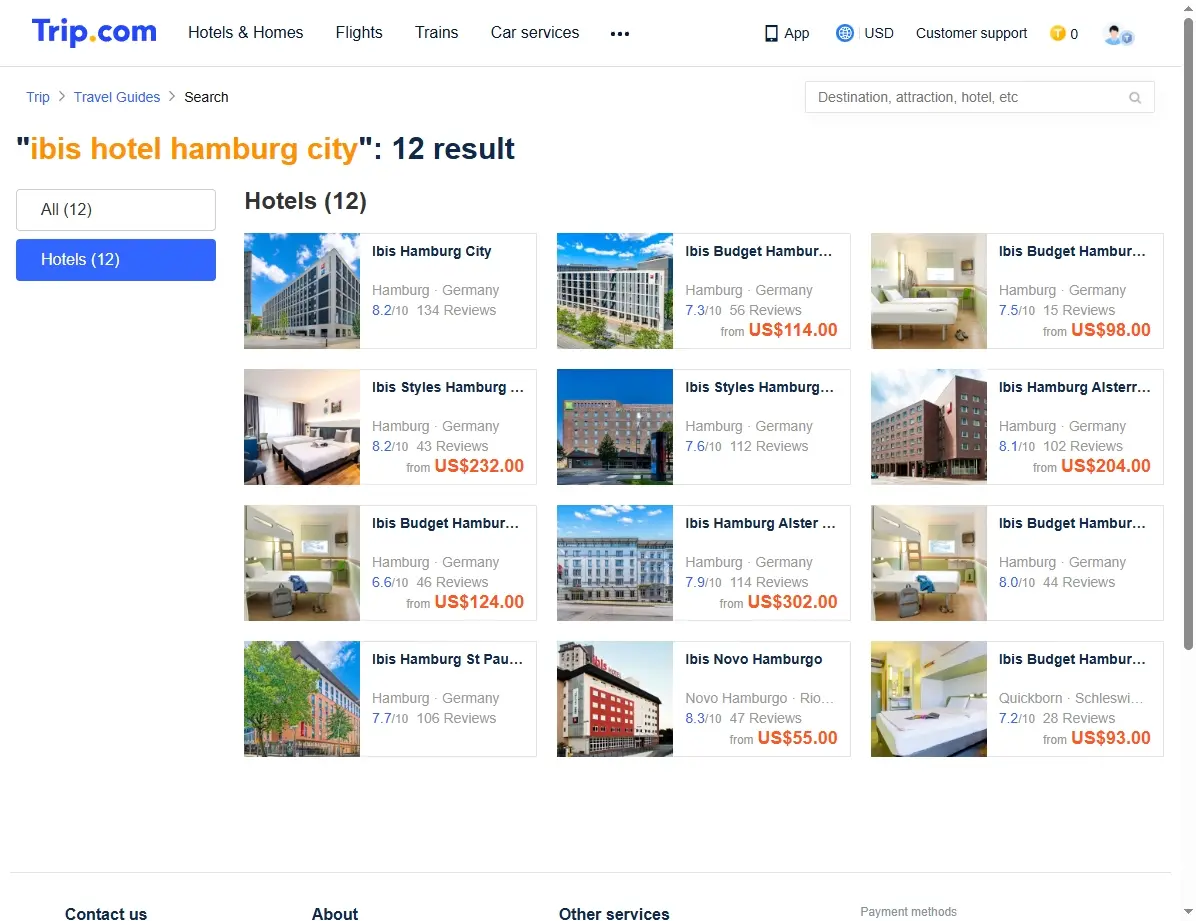Go to Trip breadcrumb link
This screenshot has width=1196, height=921.
[37, 97]
